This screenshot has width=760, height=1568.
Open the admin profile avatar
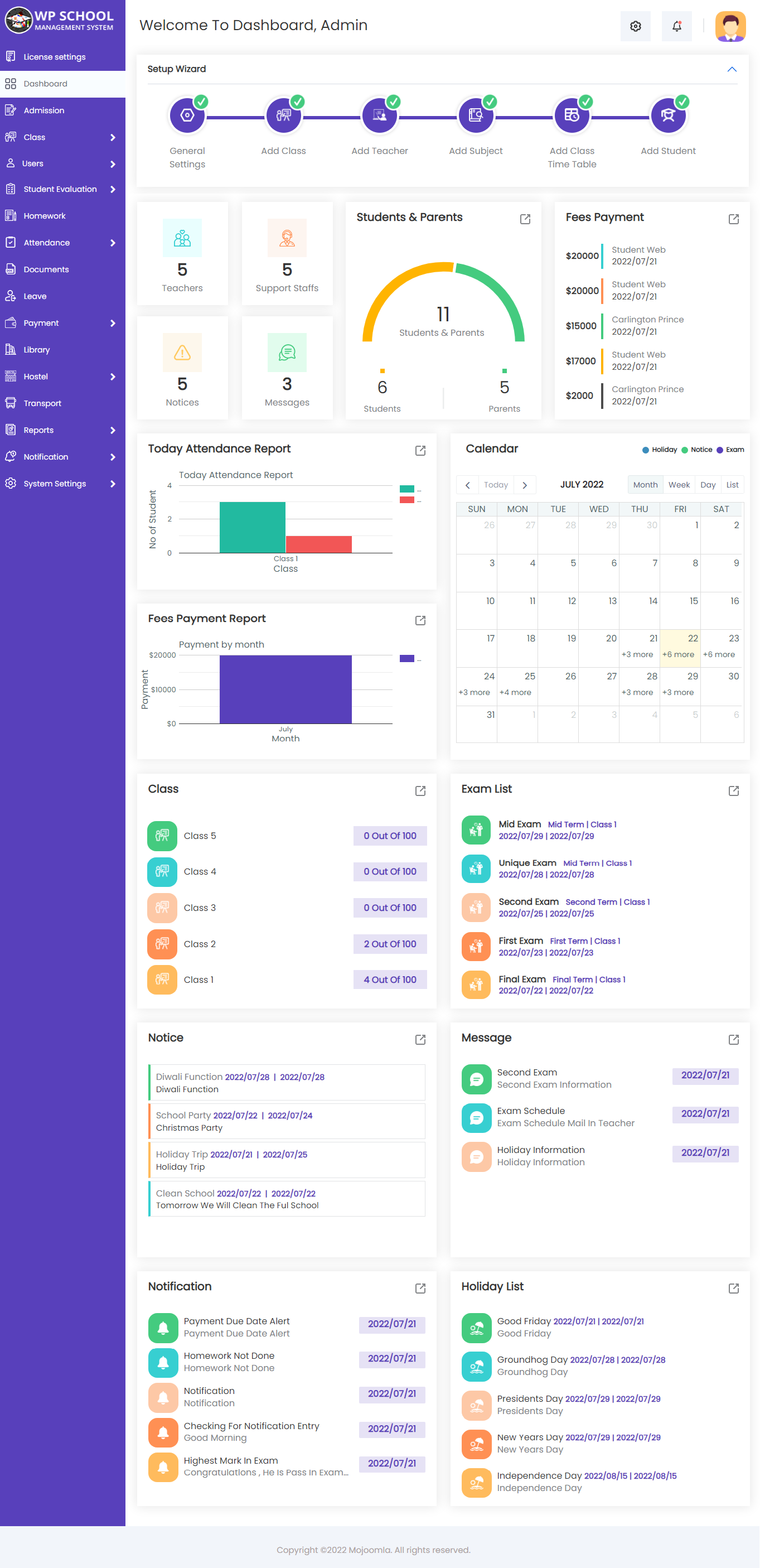(730, 26)
